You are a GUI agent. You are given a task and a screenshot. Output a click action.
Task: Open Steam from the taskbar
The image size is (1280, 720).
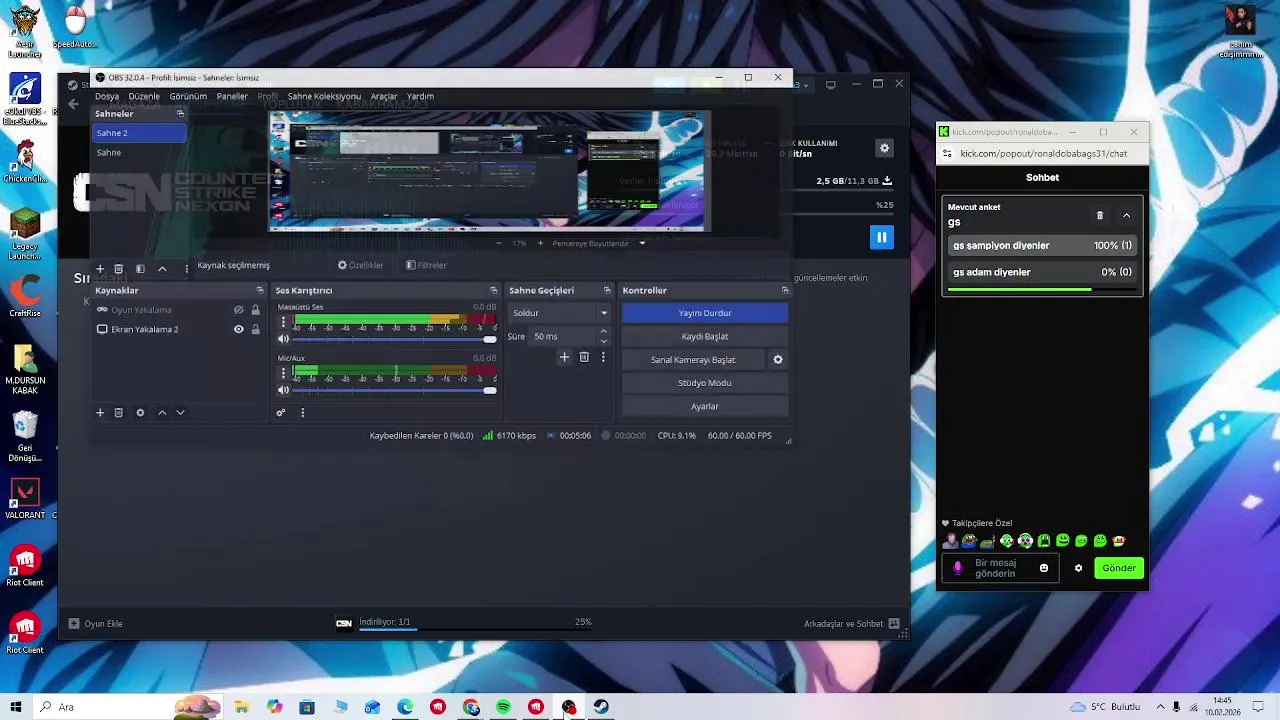601,707
